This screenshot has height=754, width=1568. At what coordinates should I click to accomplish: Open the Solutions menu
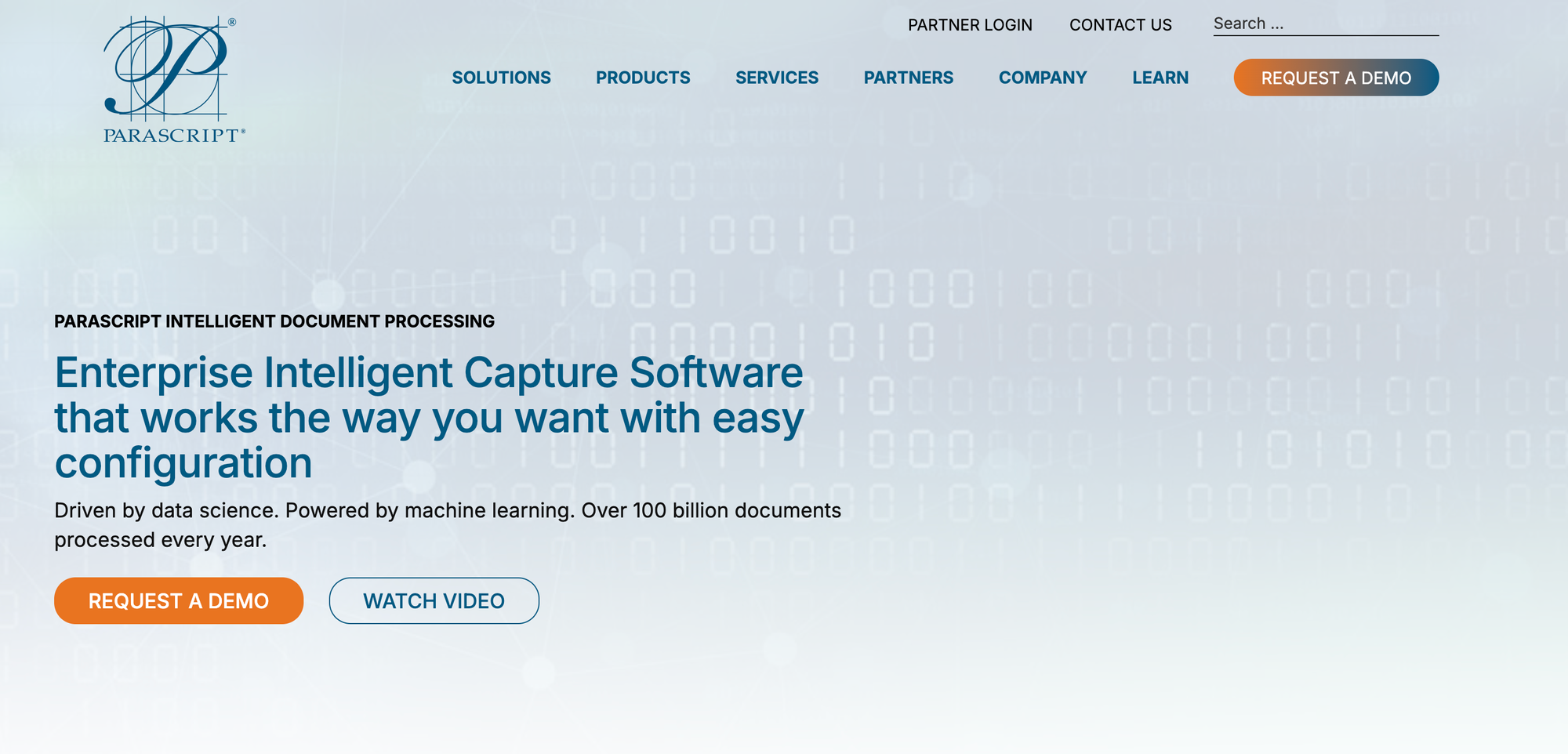pos(501,78)
